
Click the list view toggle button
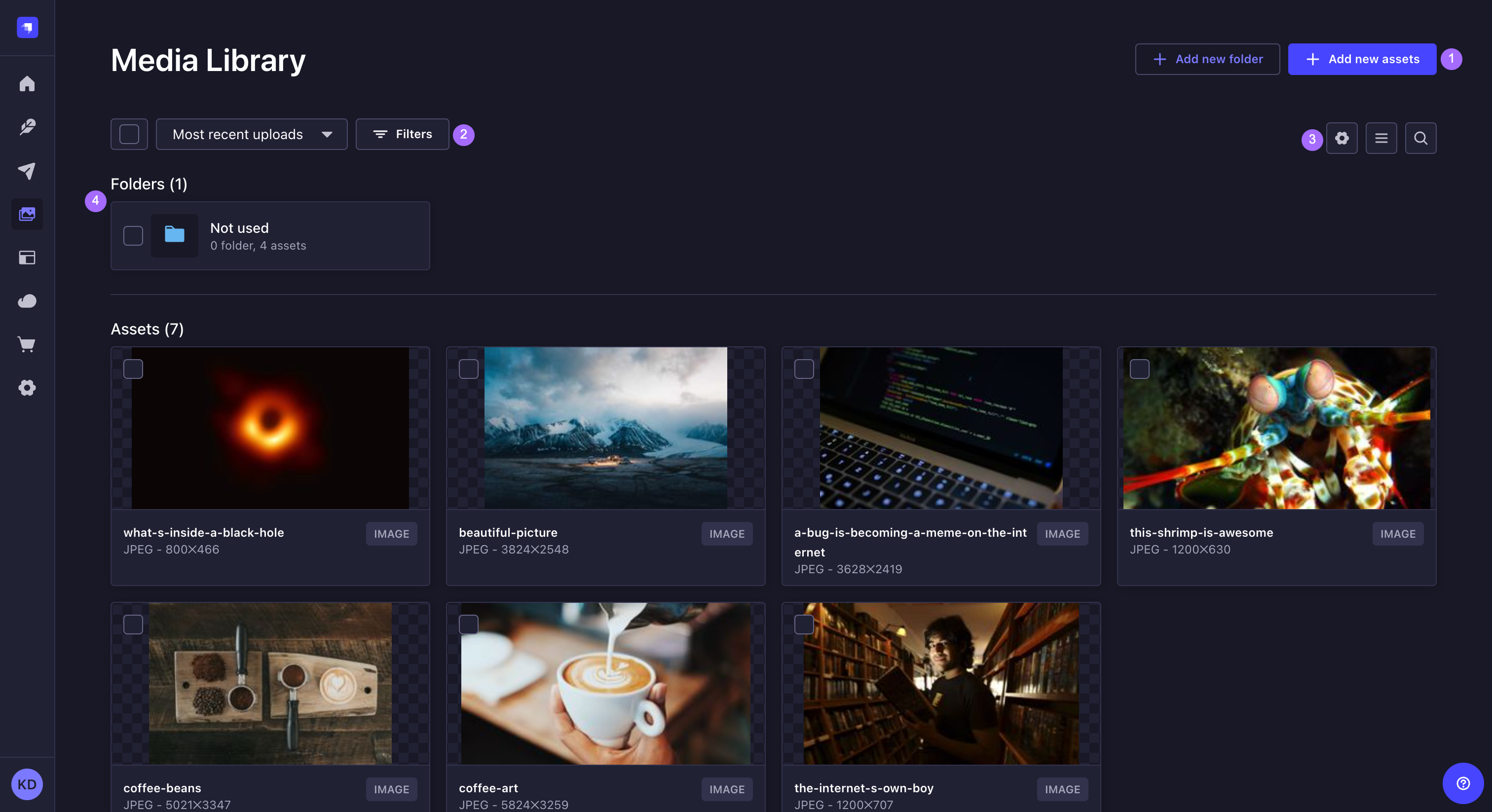(1382, 138)
